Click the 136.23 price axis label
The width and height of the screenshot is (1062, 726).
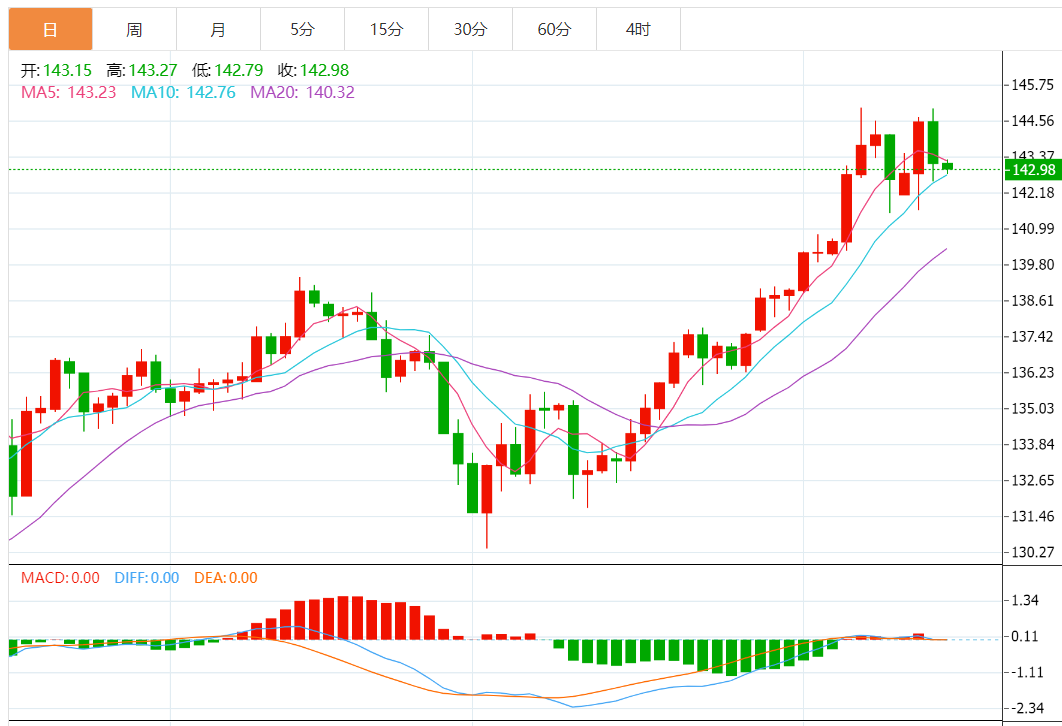pyautogui.click(x=1033, y=372)
